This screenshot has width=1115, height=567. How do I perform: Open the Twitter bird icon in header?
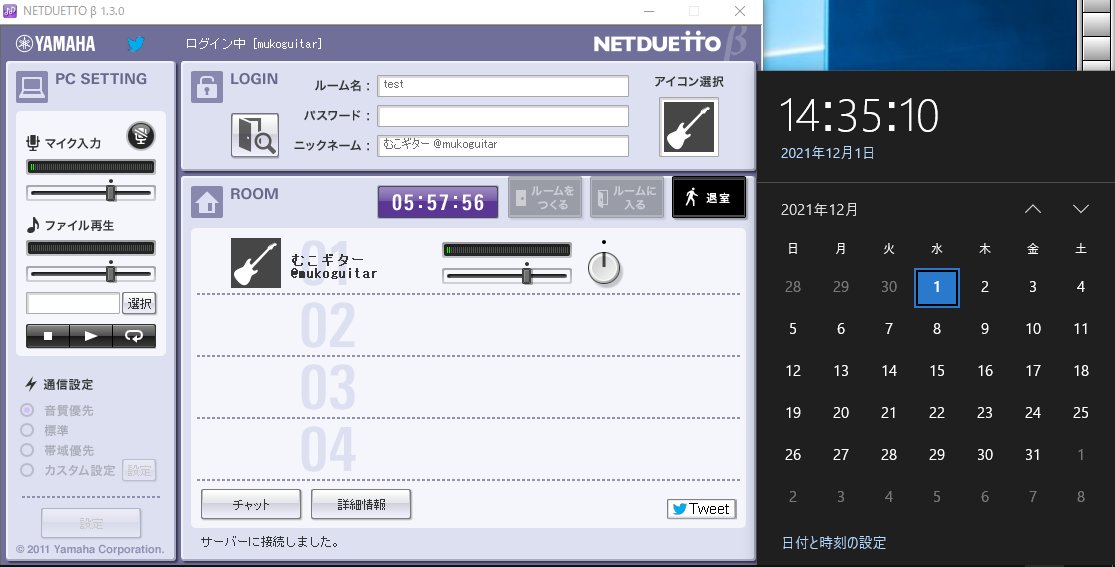point(136,43)
